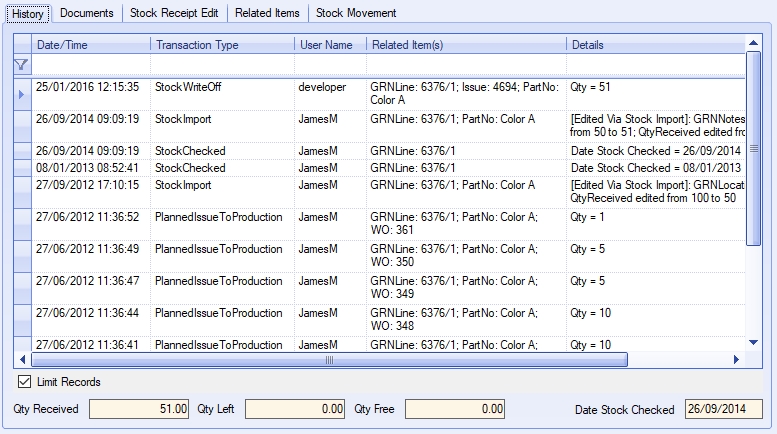Click the filter funnel icon in grid
The image size is (777, 434).
point(21,64)
